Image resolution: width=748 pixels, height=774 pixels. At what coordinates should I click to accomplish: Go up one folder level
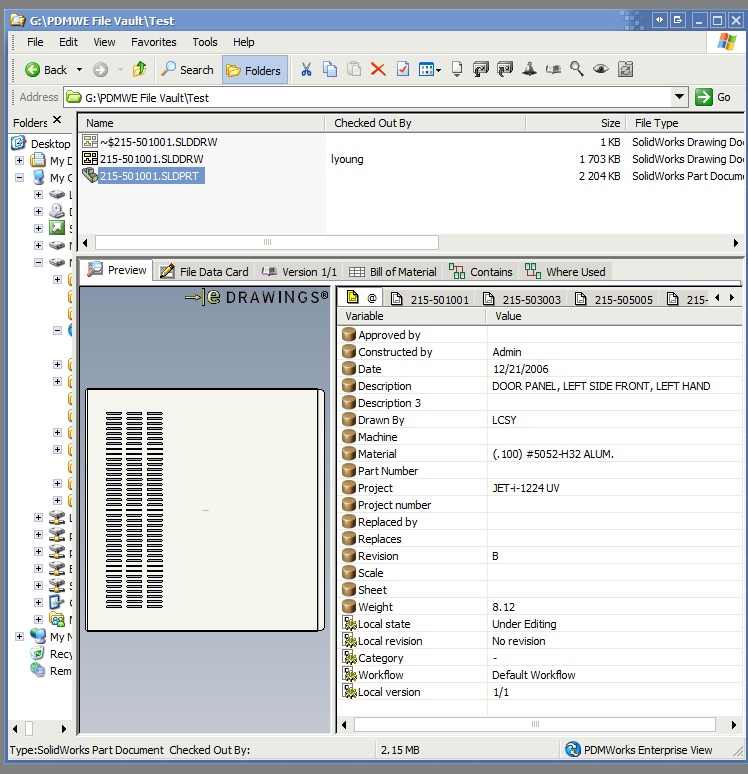(139, 70)
